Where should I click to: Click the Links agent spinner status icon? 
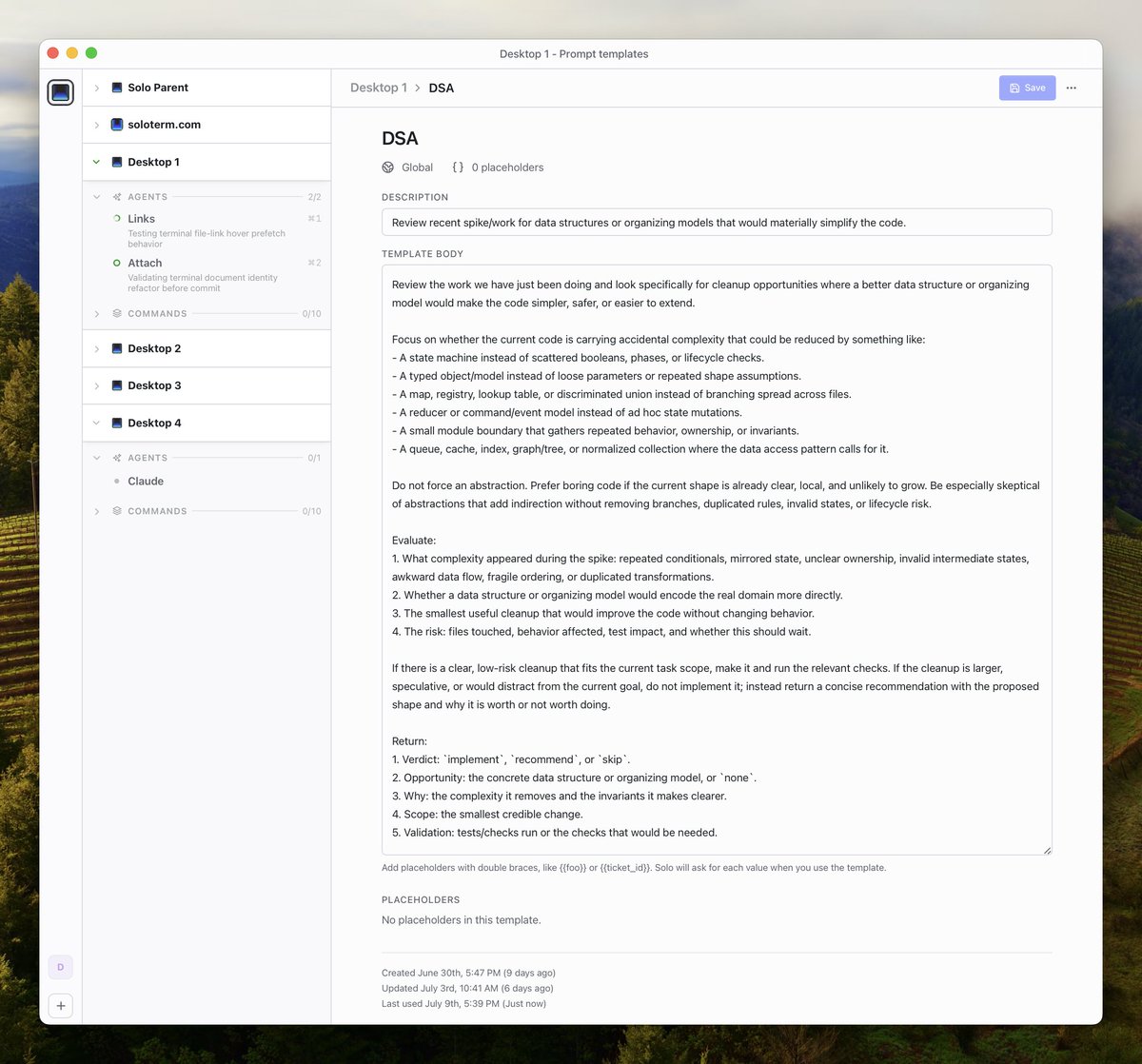coord(117,219)
